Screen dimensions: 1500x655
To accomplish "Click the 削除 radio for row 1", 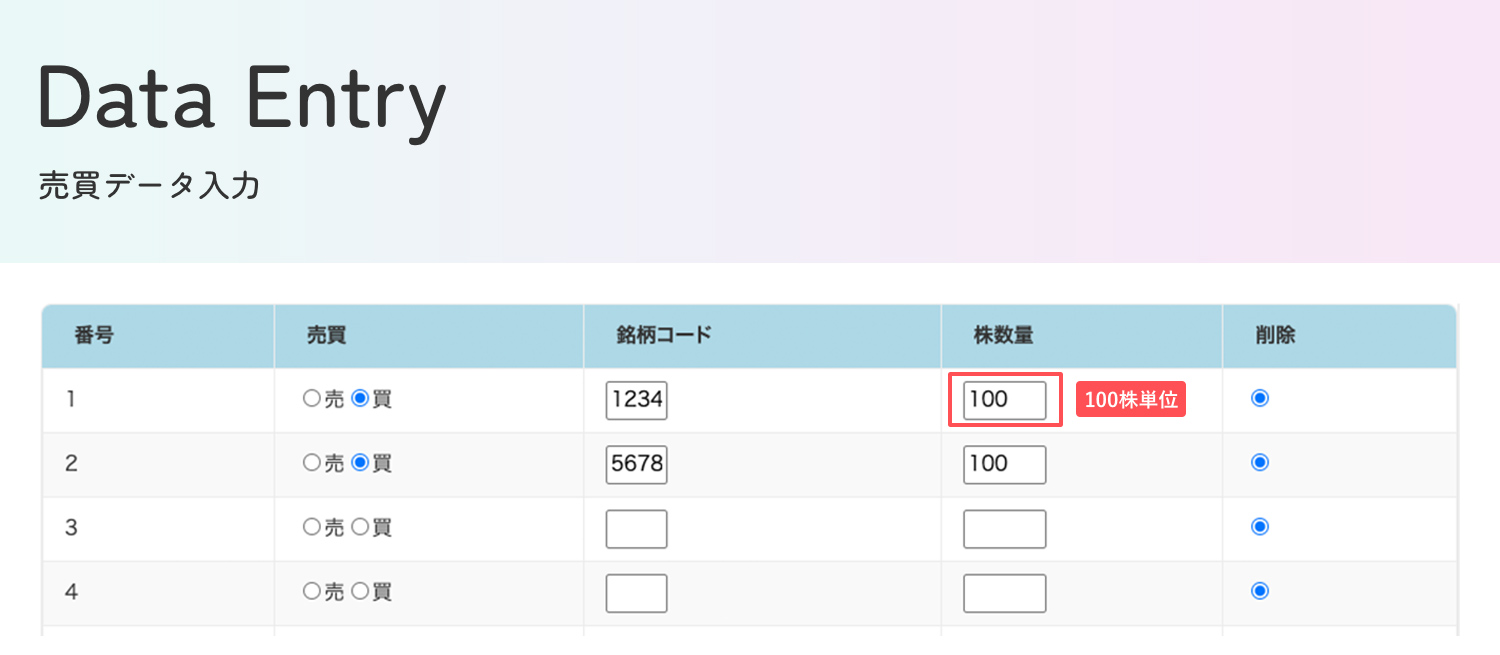I will (1260, 399).
